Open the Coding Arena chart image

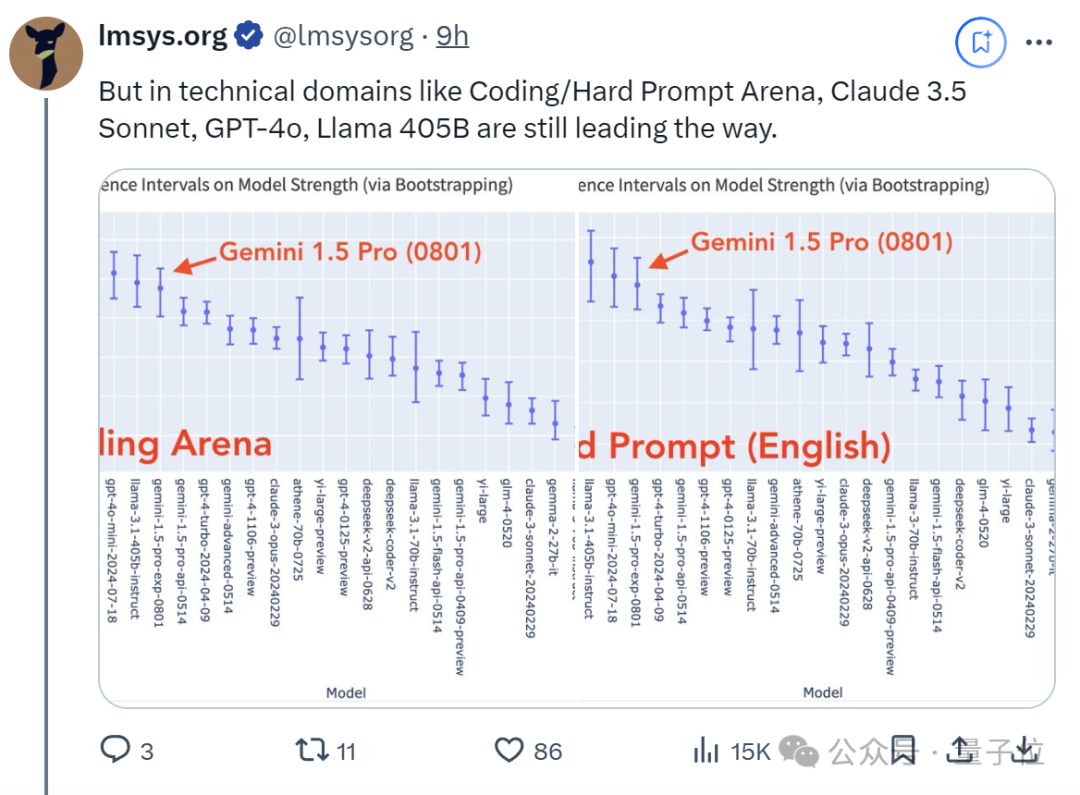coord(338,437)
